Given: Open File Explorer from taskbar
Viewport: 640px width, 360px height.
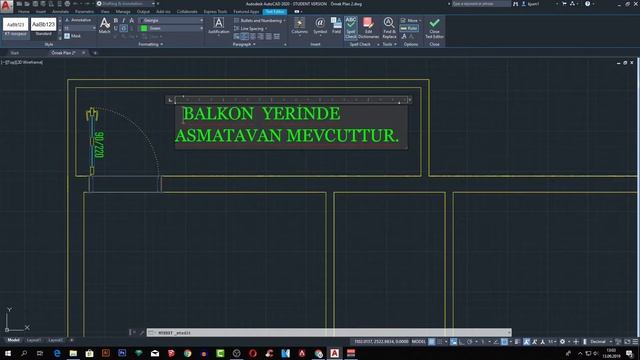Looking at the screenshot, I should pos(73,353).
